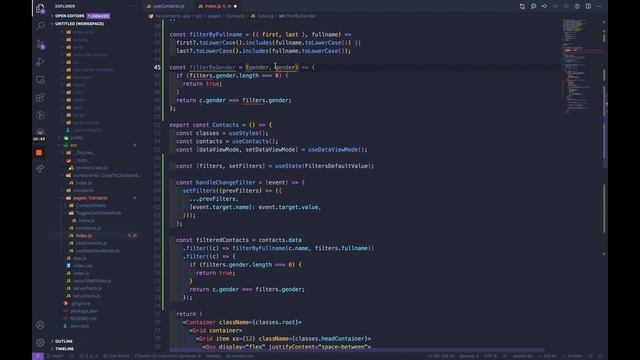
Task: Open App.js in the file tree
Action: (x=80, y=258)
